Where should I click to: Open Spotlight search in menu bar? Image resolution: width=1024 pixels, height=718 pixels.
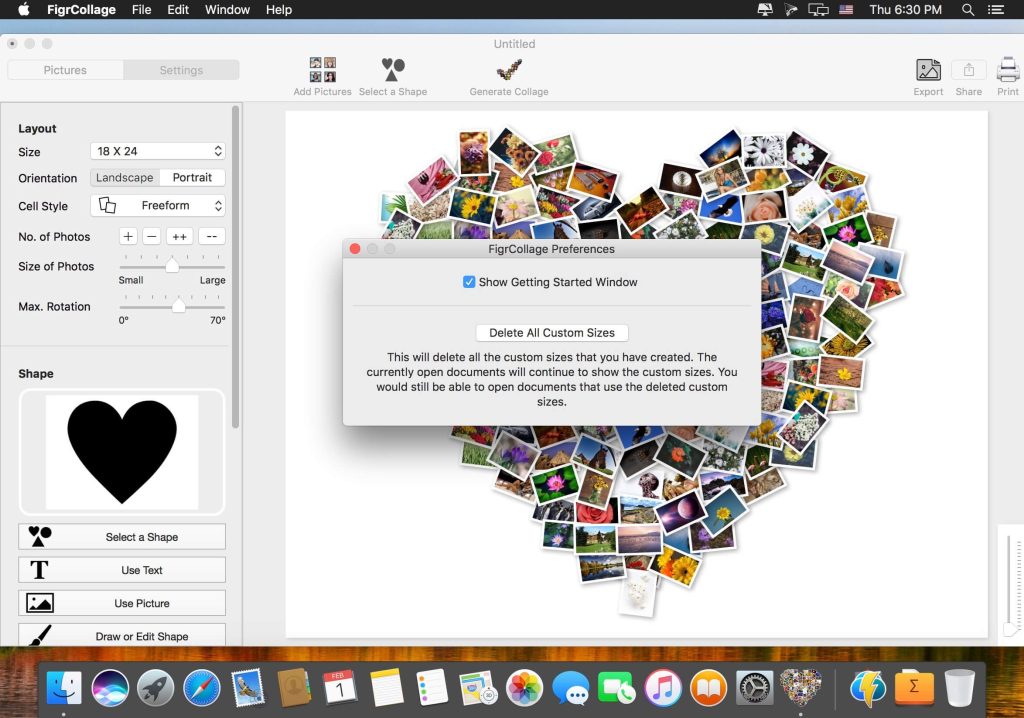pos(968,10)
